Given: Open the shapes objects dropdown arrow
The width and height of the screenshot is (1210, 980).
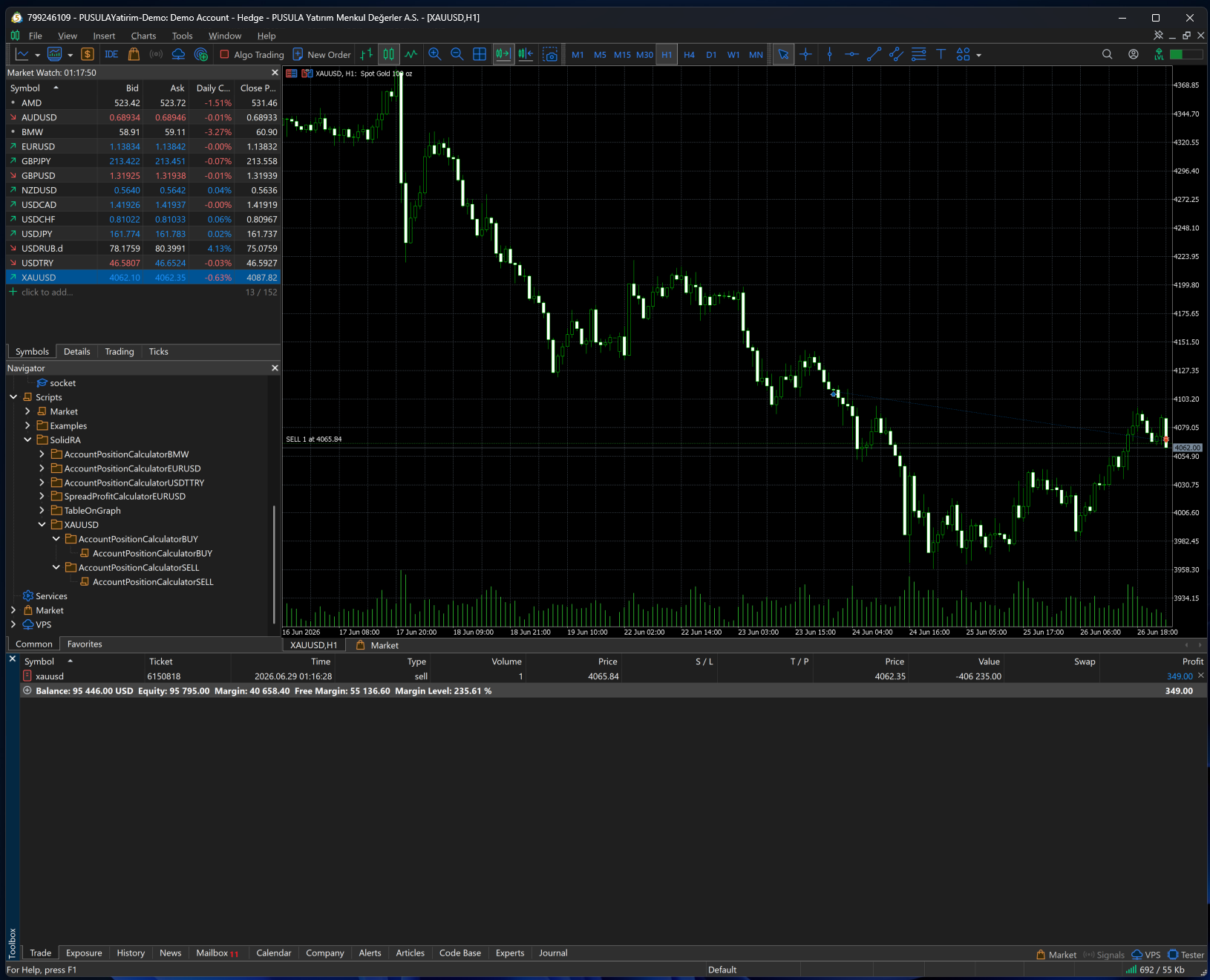Looking at the screenshot, I should tap(978, 55).
